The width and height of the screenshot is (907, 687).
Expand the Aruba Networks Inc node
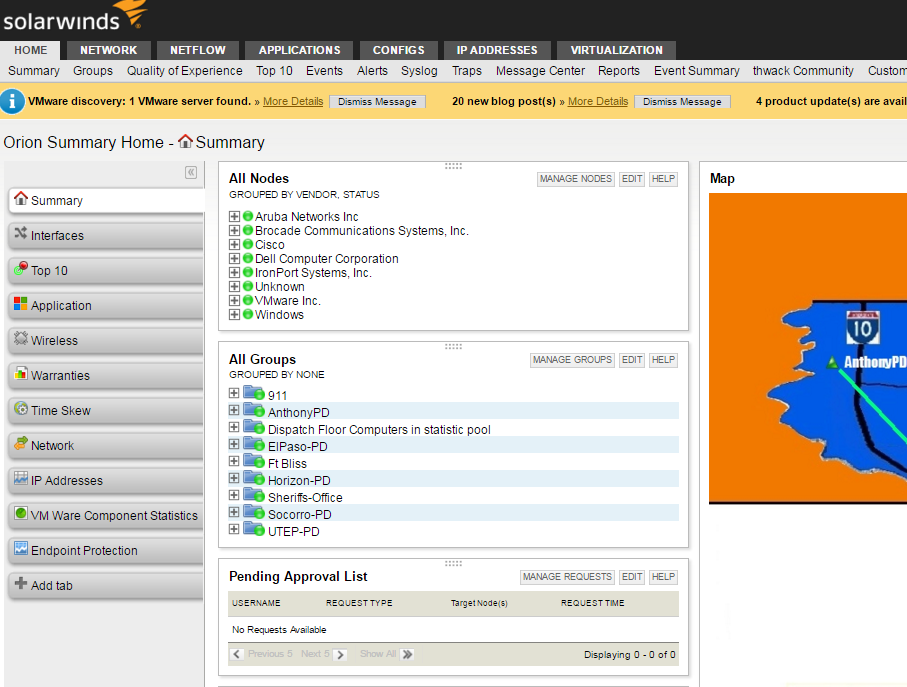(x=234, y=216)
